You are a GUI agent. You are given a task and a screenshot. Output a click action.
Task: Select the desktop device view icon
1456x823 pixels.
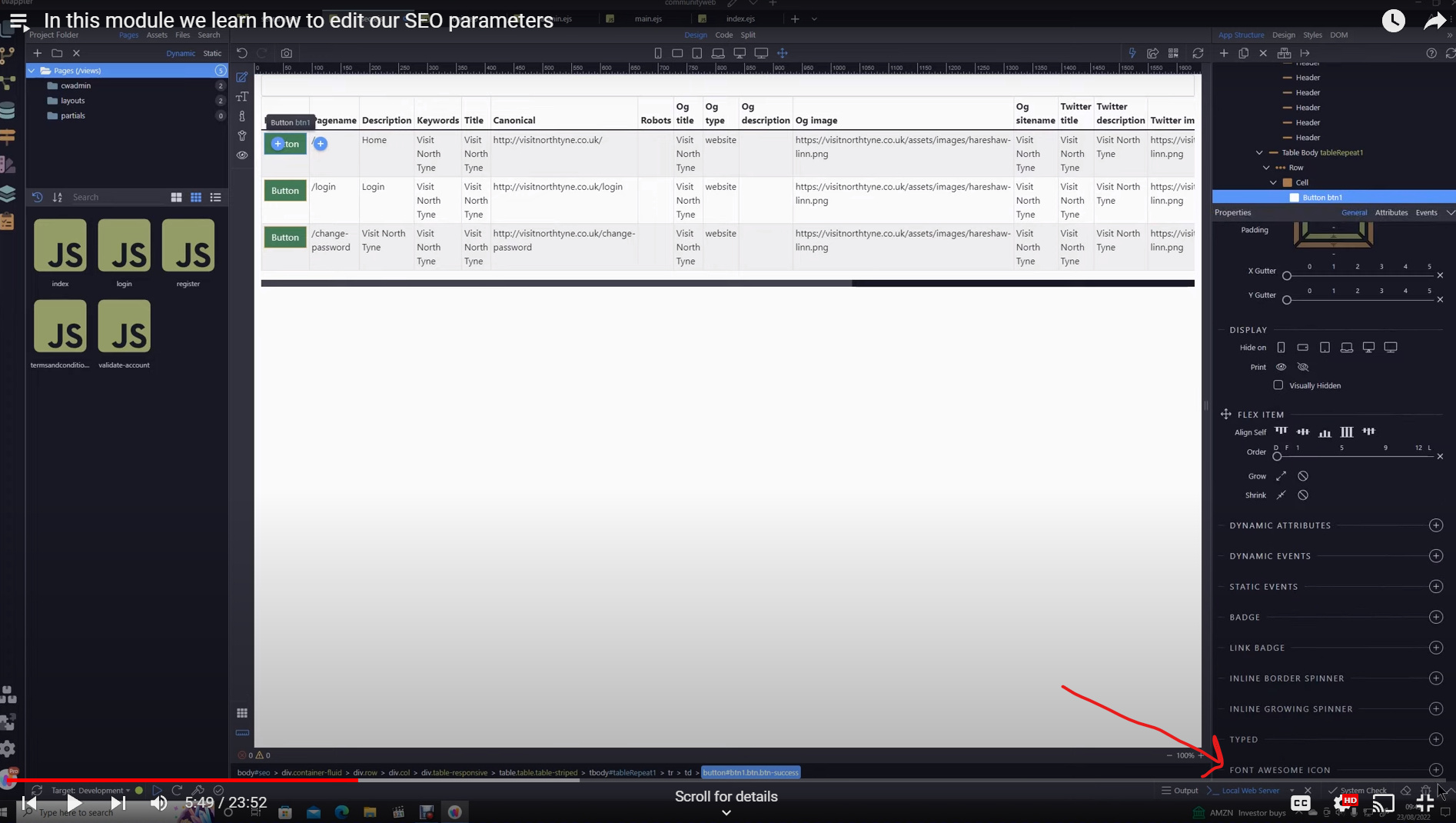740,53
